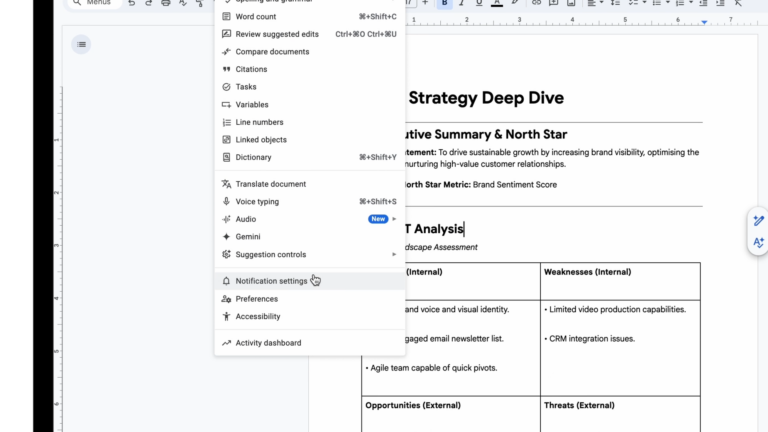Image resolution: width=768 pixels, height=432 pixels.
Task: Open the Activity dashboard entry
Action: (267, 343)
